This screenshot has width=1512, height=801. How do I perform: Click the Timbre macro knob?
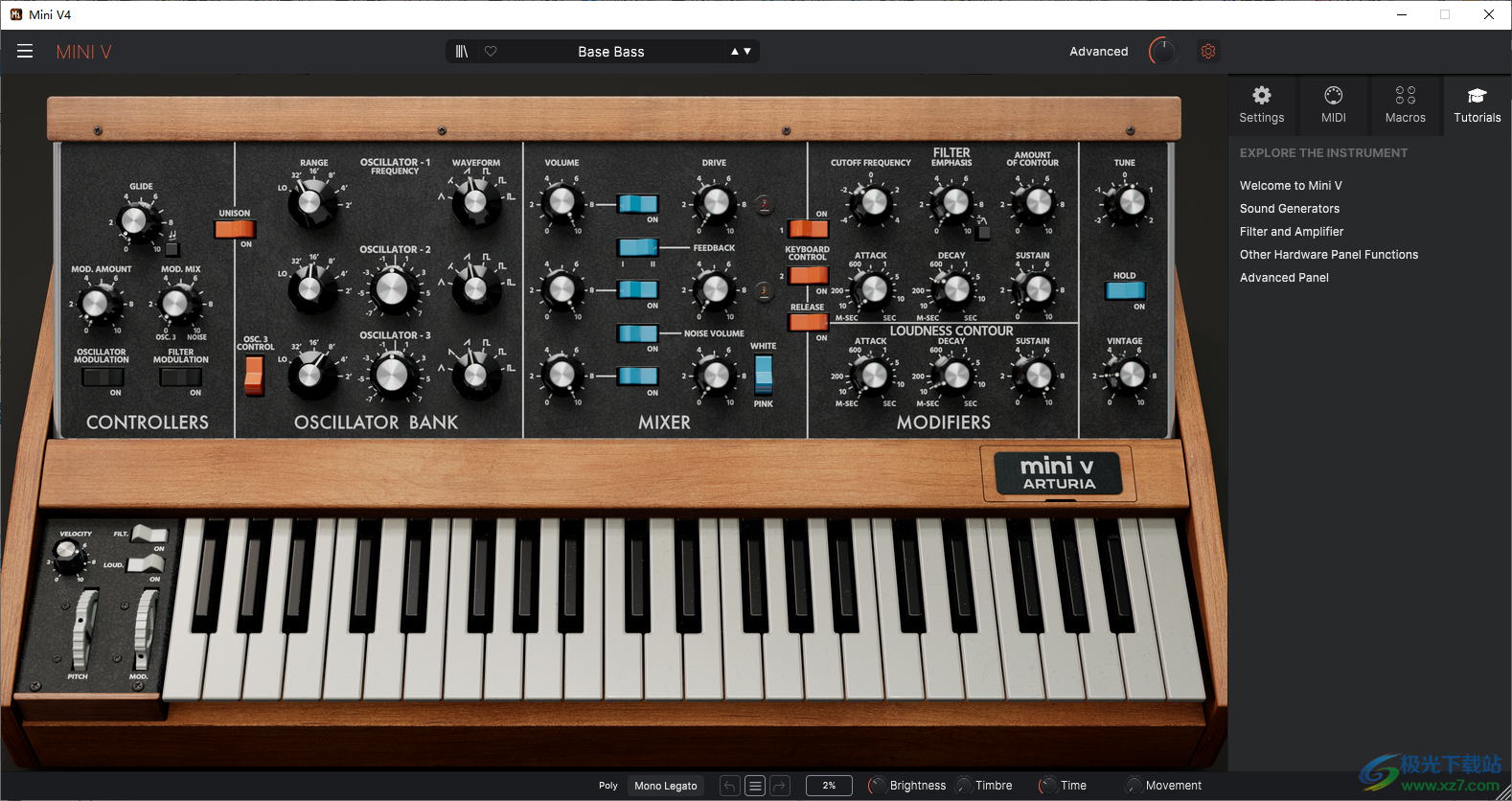pyautogui.click(x=963, y=786)
